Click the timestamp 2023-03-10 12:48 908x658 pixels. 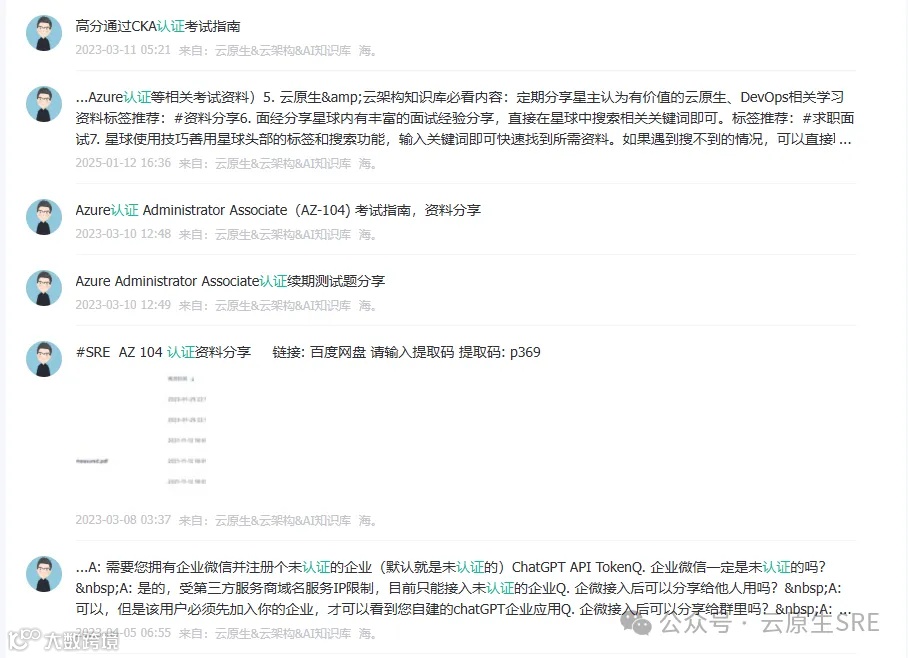pyautogui.click(x=123, y=234)
